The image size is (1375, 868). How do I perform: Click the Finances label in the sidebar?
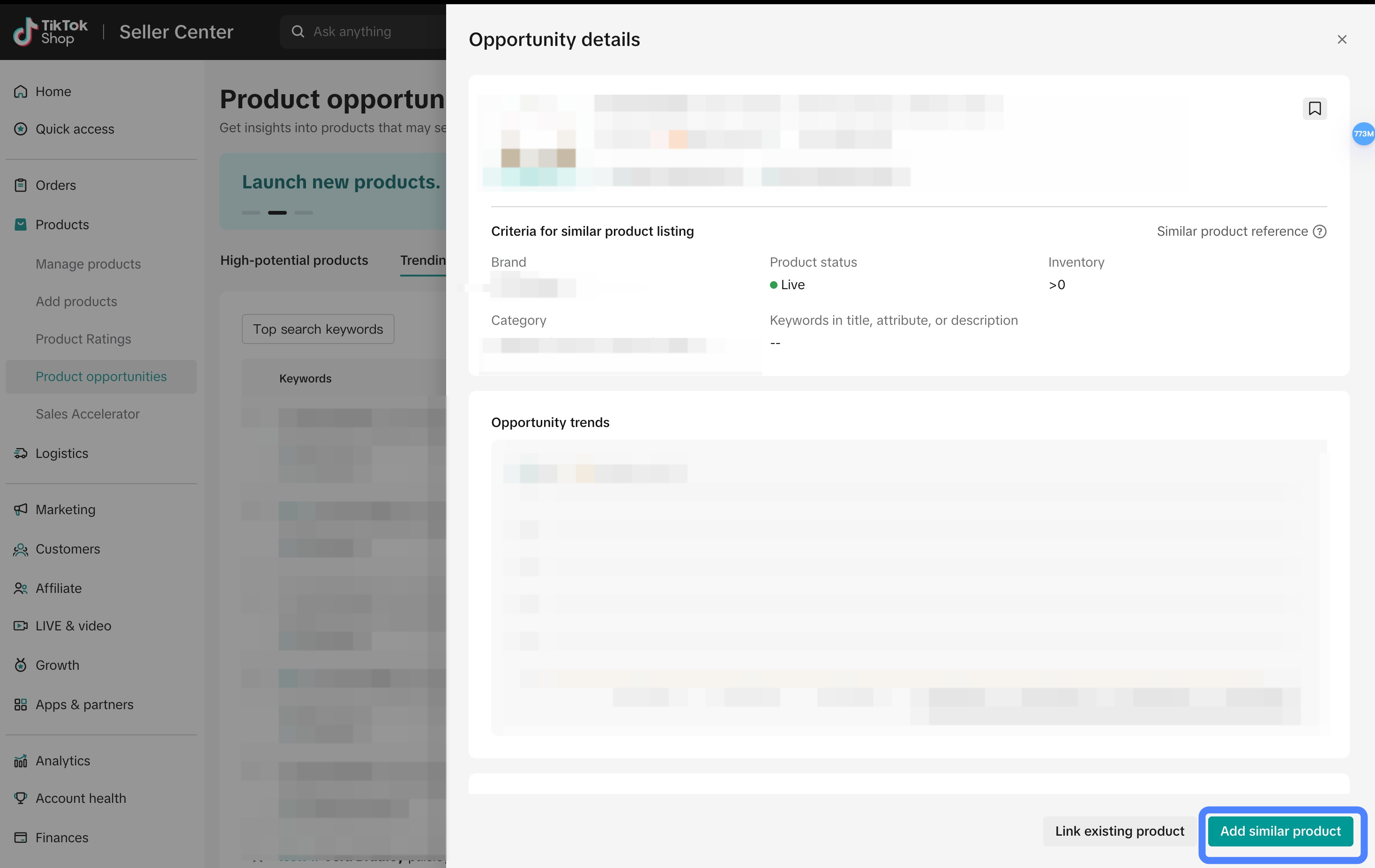coord(62,838)
